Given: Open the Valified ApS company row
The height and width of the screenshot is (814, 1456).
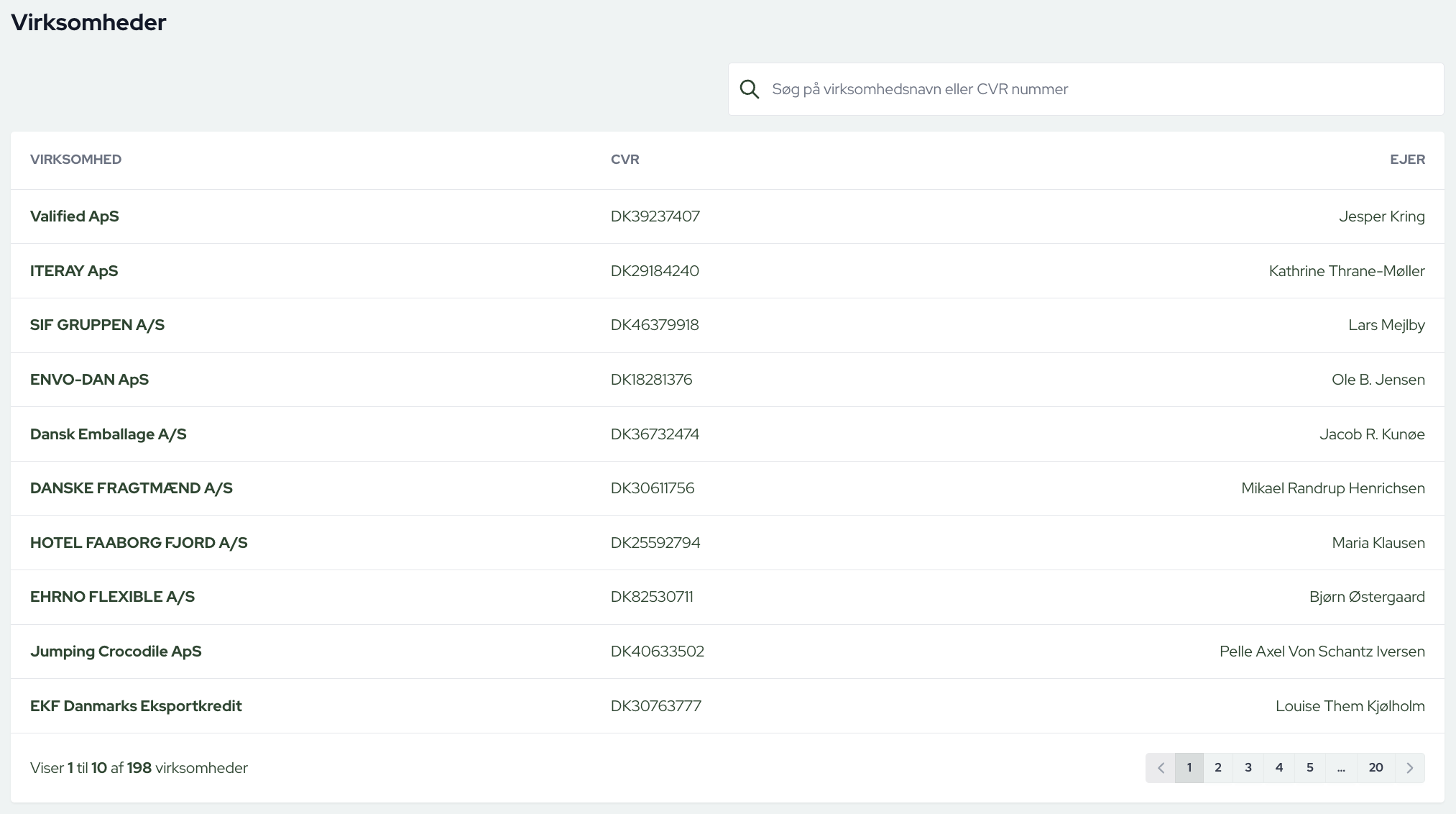Looking at the screenshot, I should pyautogui.click(x=75, y=216).
